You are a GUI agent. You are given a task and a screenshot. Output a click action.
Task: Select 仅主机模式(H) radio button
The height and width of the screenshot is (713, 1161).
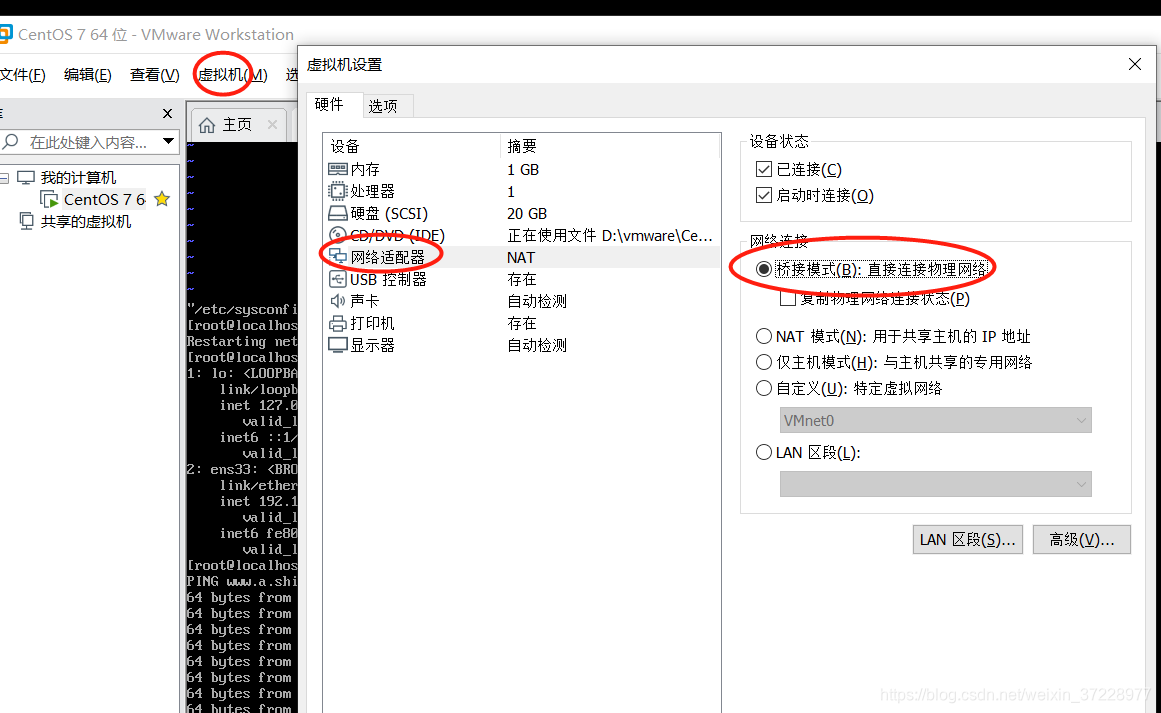coord(763,362)
